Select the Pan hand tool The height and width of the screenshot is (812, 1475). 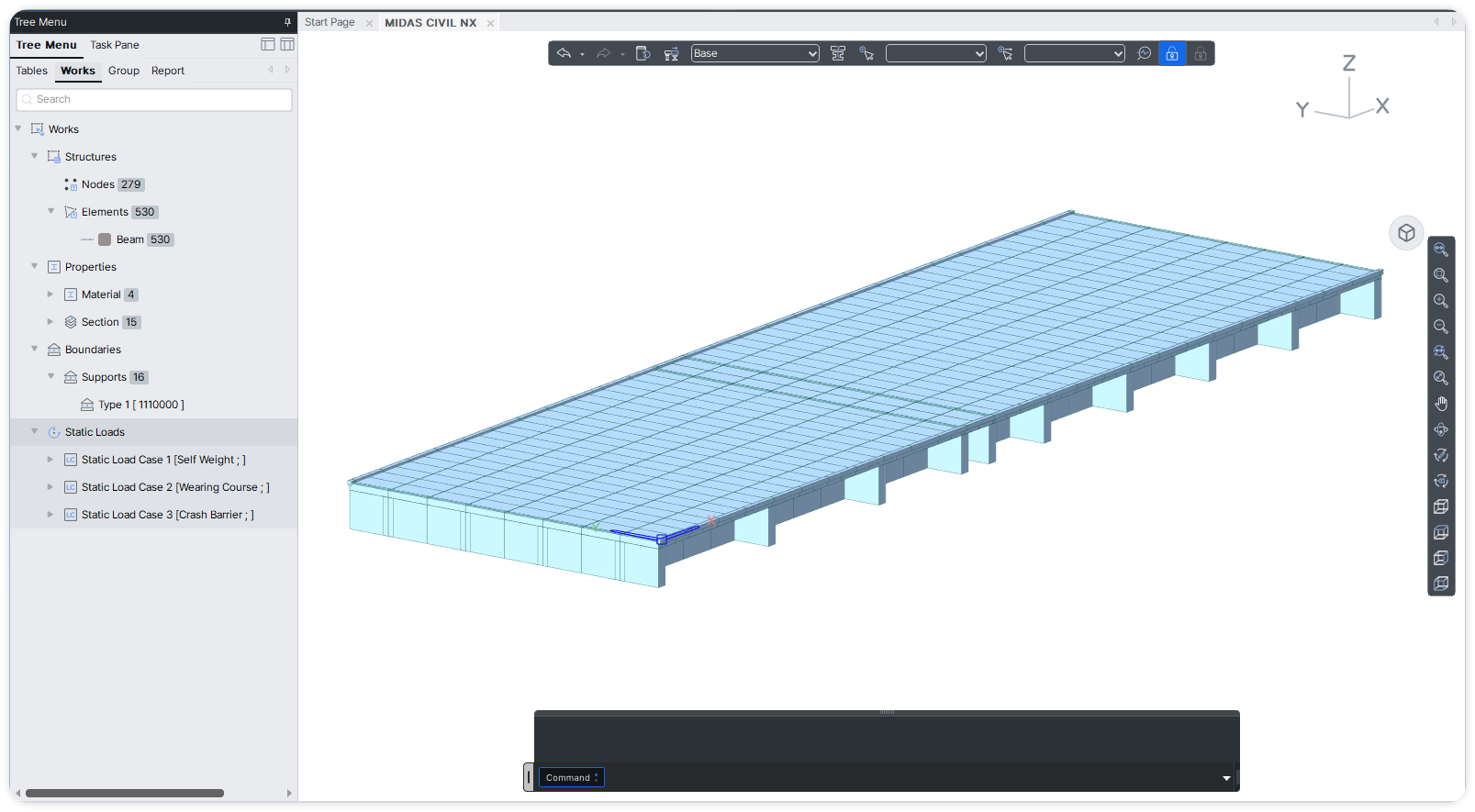(x=1441, y=404)
